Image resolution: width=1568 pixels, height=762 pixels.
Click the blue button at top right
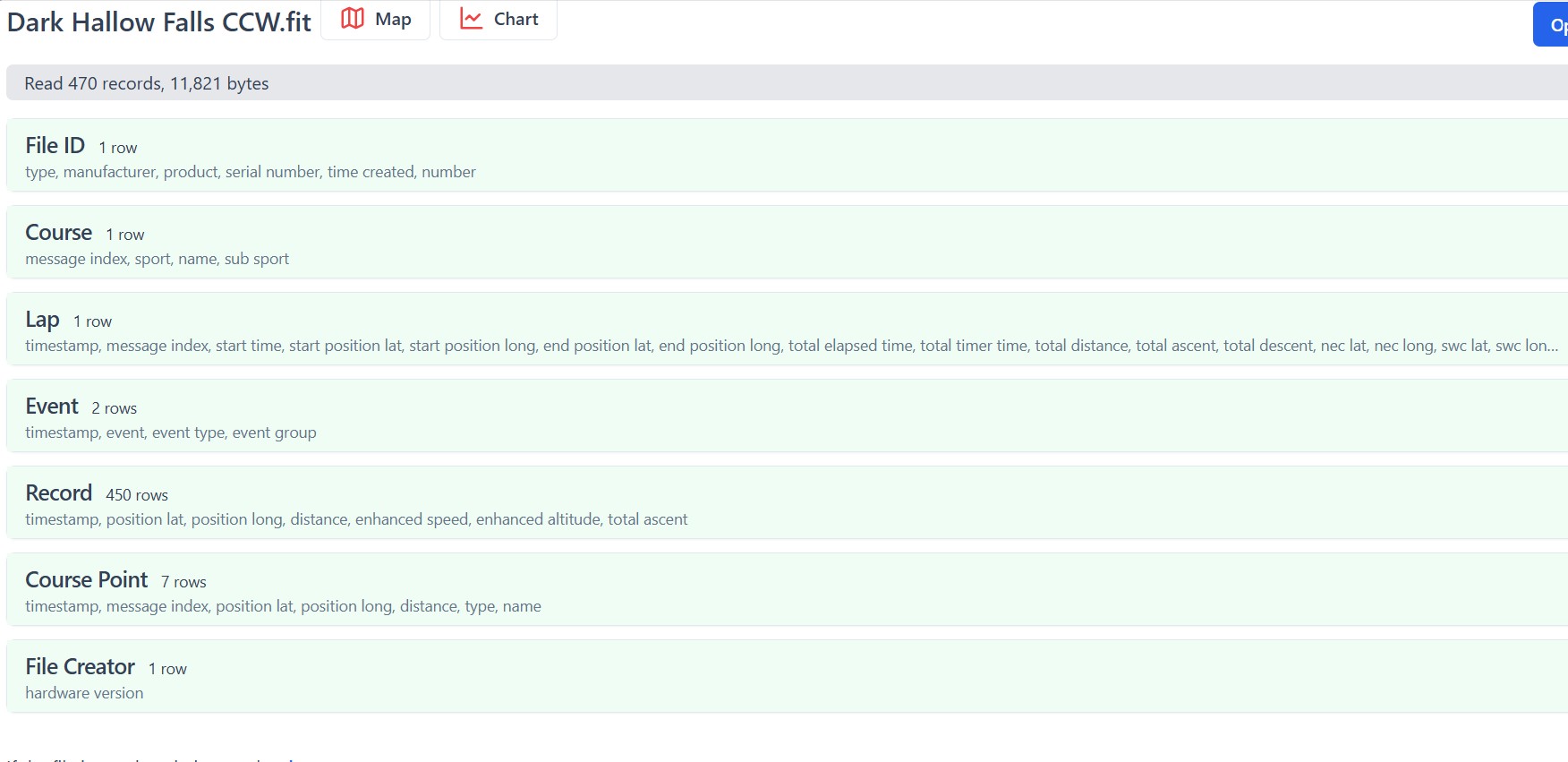click(1552, 25)
